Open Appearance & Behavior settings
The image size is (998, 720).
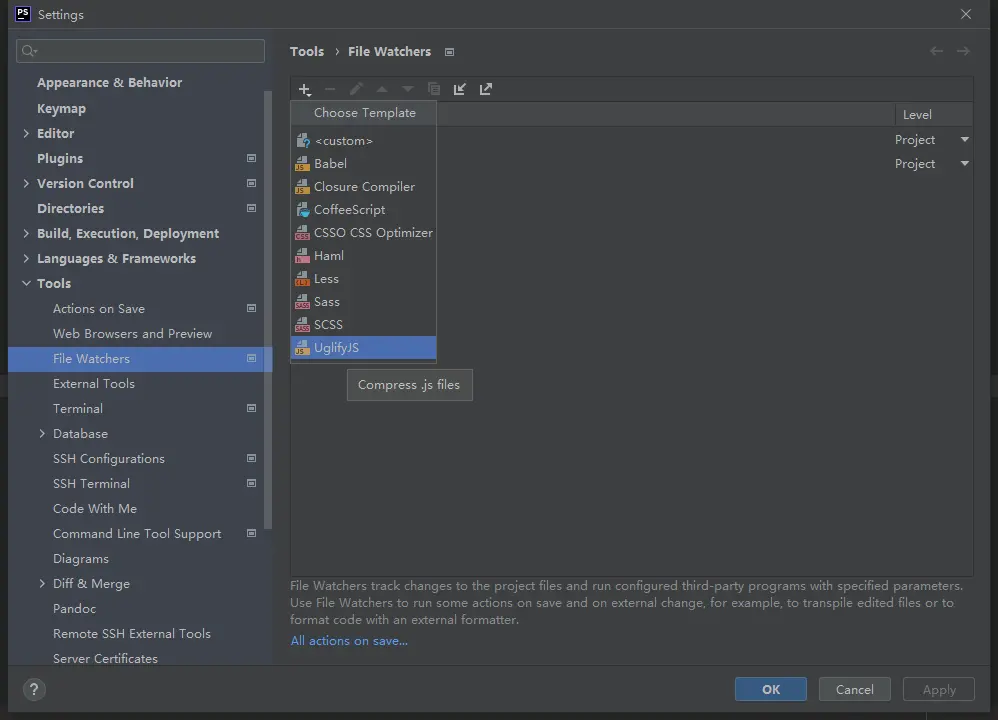tap(109, 83)
